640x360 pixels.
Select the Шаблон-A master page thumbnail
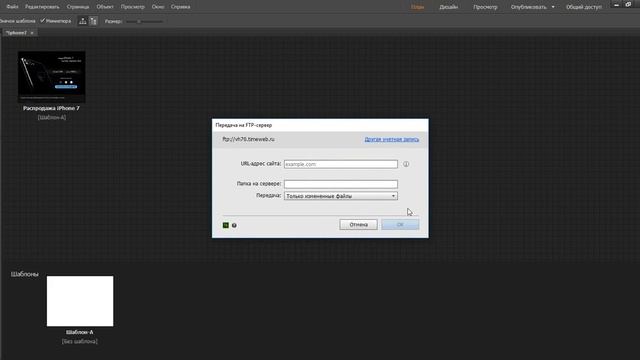pos(80,301)
